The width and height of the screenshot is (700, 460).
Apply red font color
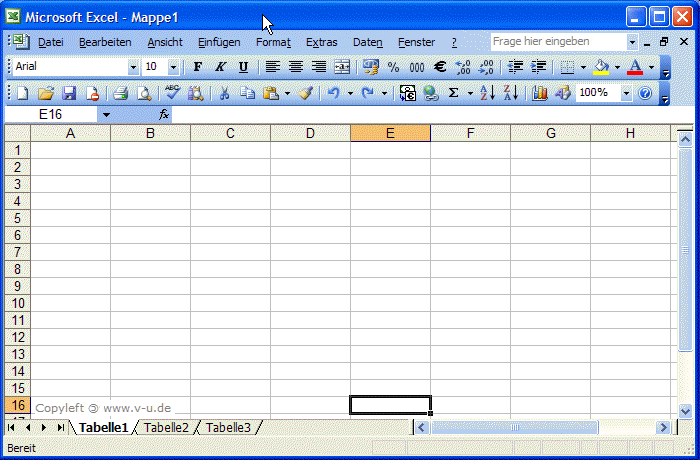tap(635, 67)
